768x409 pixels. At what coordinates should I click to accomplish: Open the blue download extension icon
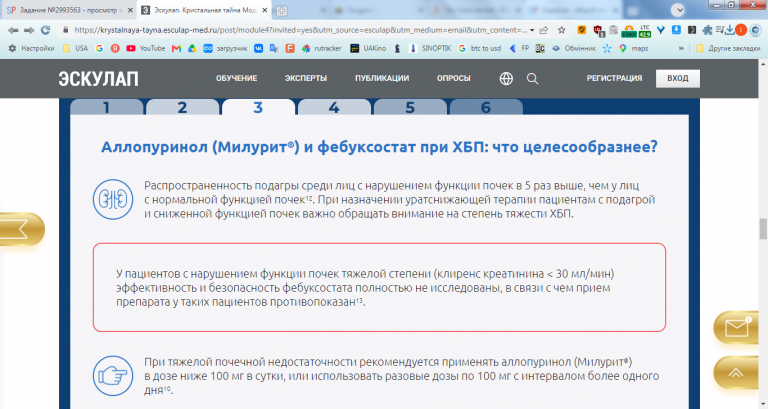click(676, 30)
